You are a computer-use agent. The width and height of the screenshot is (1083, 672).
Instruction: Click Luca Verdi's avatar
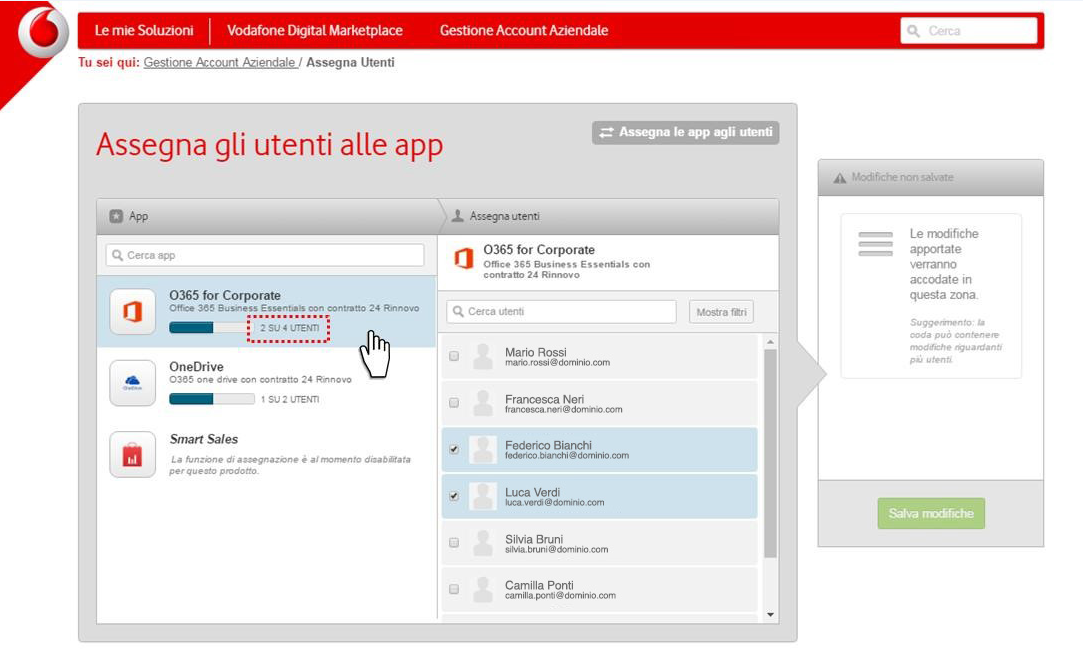[x=483, y=496]
